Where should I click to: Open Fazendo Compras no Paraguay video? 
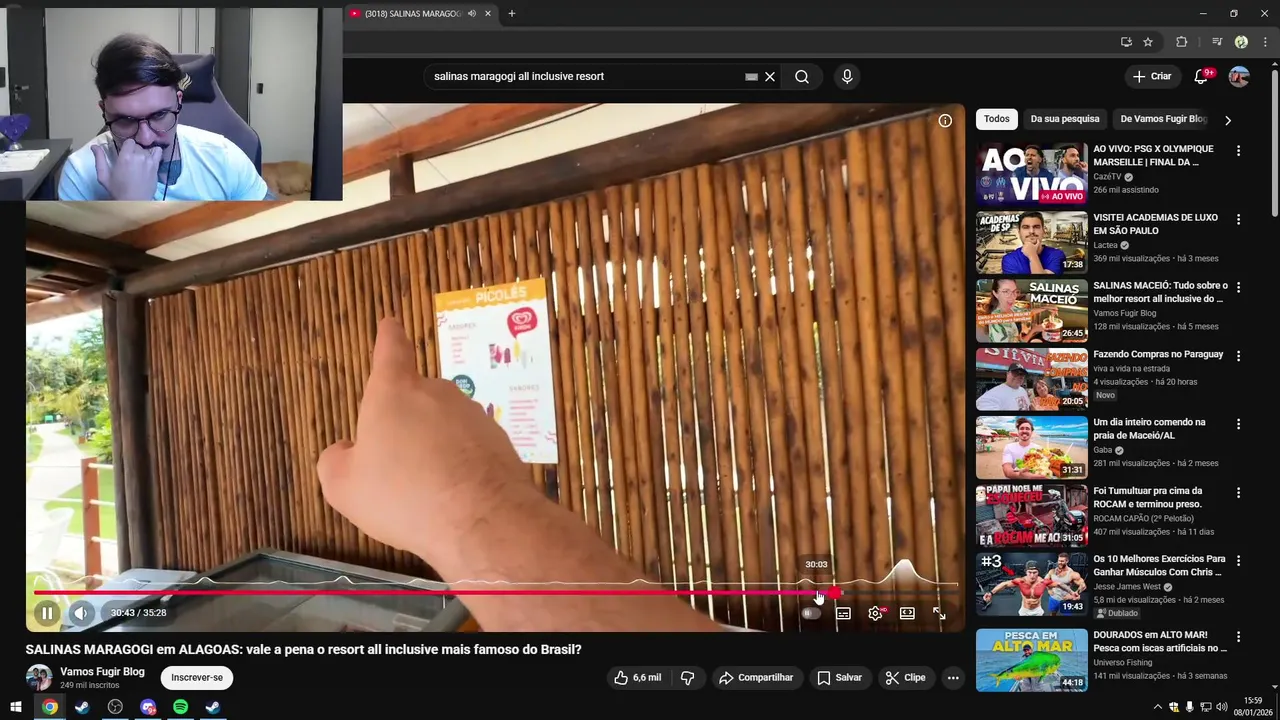(1158, 354)
